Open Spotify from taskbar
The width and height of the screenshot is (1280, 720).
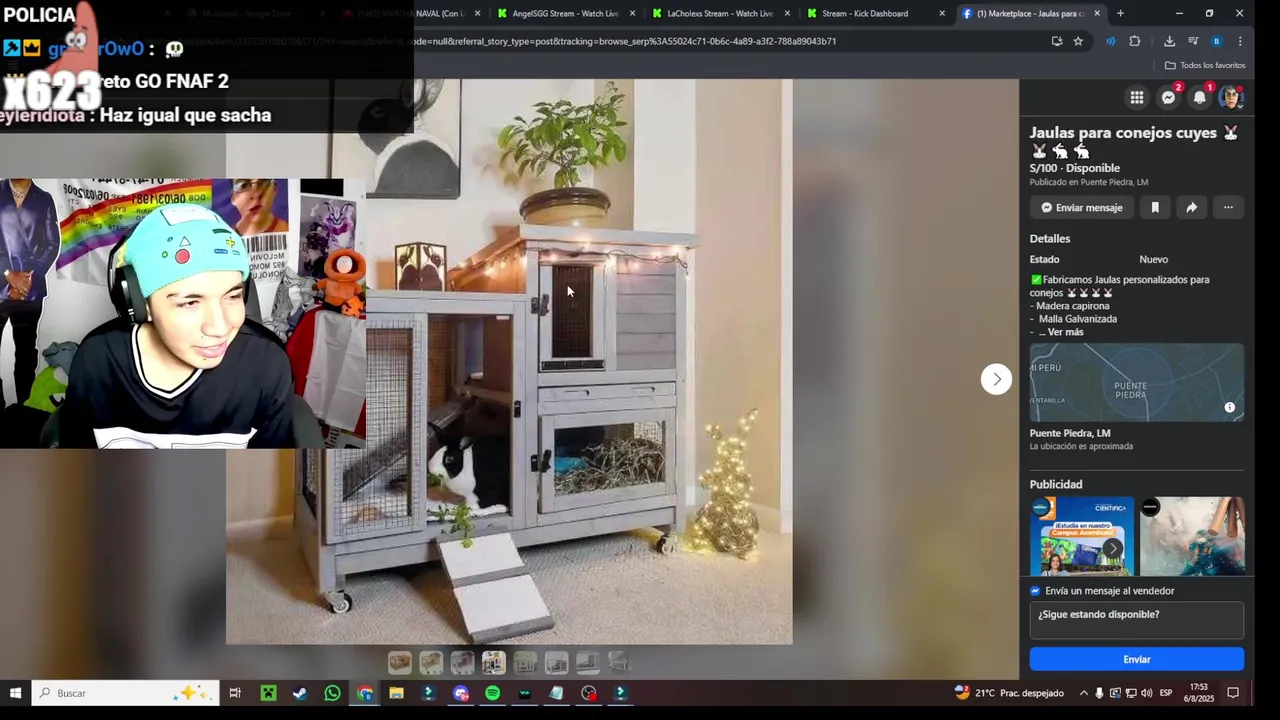(493, 693)
